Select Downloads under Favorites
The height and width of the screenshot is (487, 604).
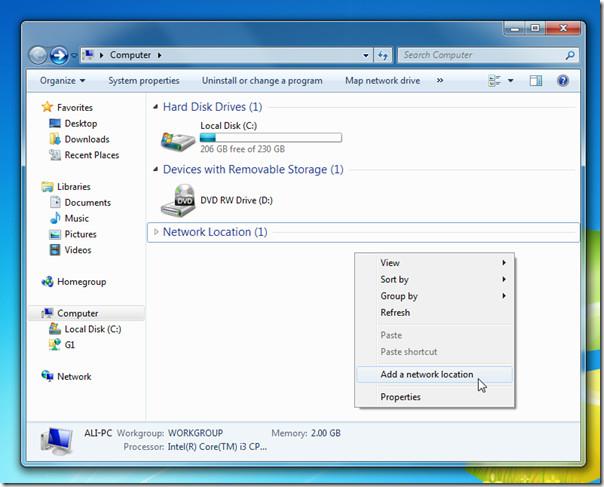point(87,139)
